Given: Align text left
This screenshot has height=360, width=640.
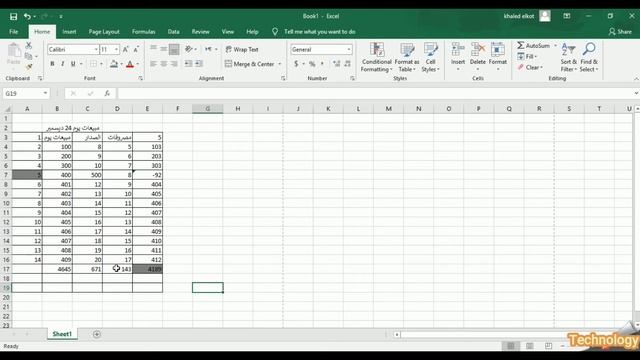Looking at the screenshot, I should click(x=153, y=64).
